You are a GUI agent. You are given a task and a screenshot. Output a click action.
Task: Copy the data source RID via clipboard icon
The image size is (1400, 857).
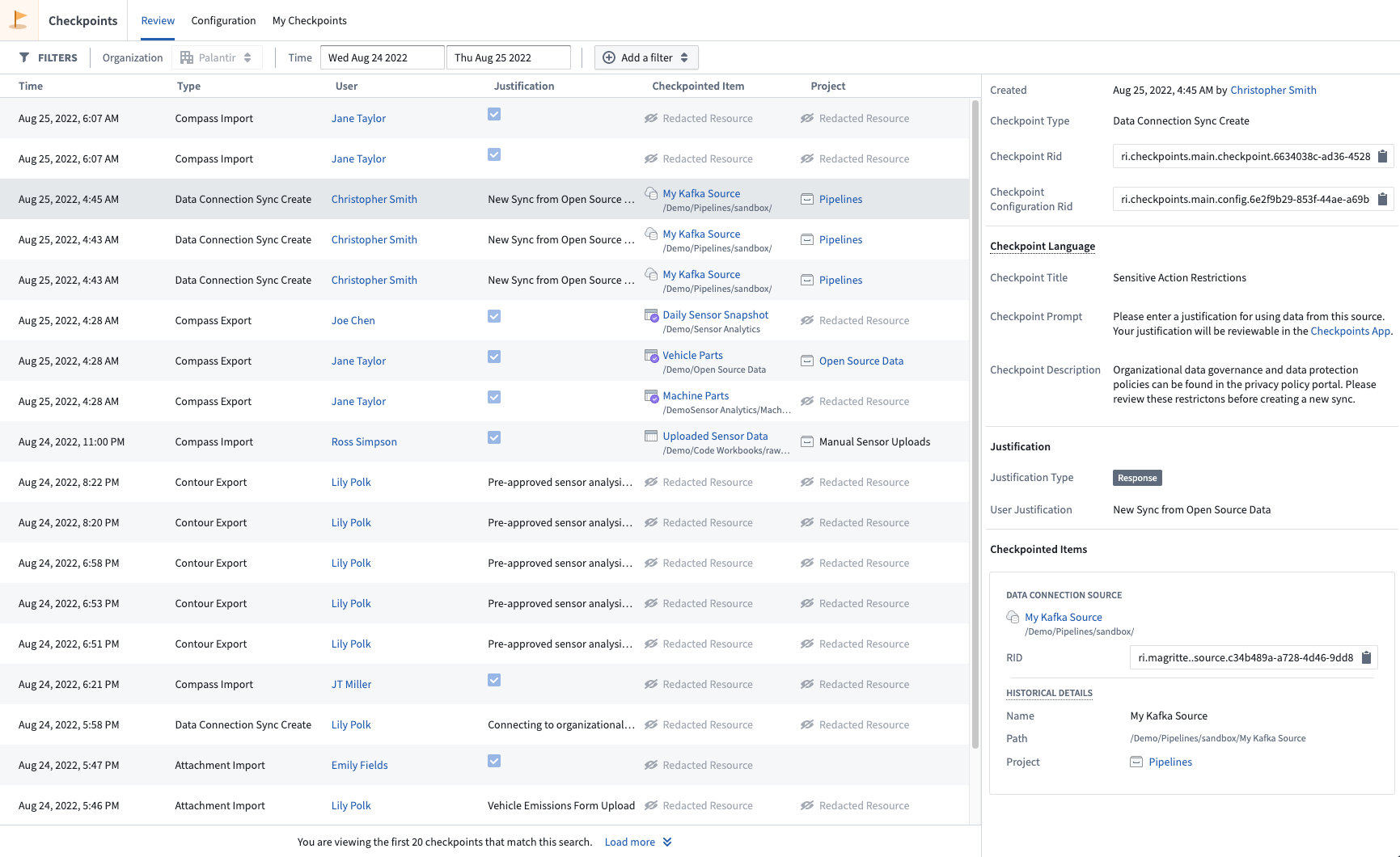[1366, 657]
